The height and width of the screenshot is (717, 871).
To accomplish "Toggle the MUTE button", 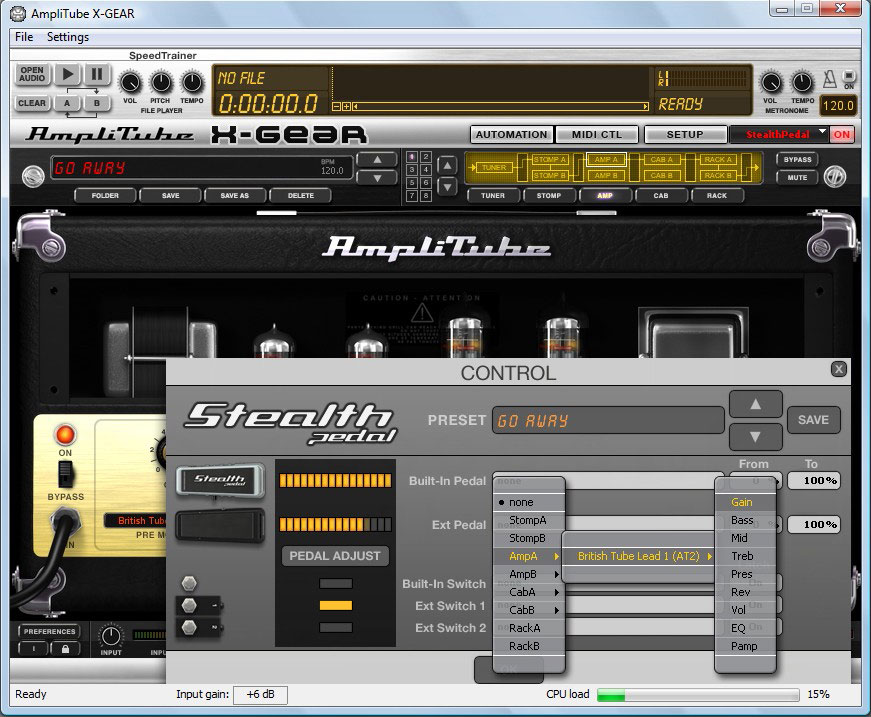I will (797, 177).
